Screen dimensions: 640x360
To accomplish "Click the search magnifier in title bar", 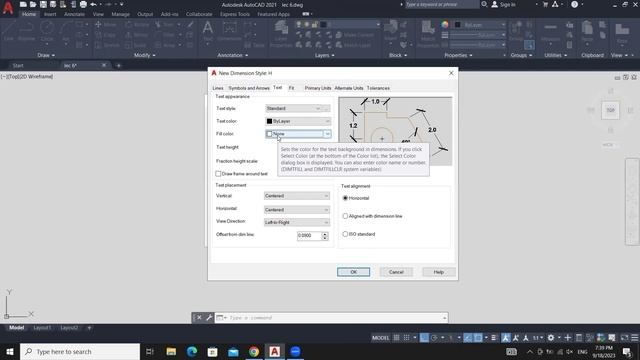I will (x=484, y=4).
